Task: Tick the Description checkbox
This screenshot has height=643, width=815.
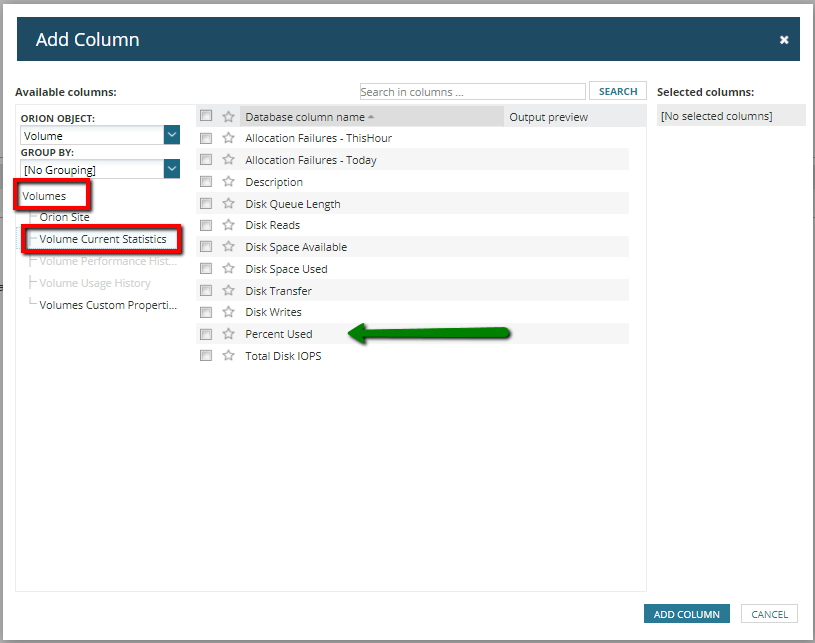Action: click(206, 181)
